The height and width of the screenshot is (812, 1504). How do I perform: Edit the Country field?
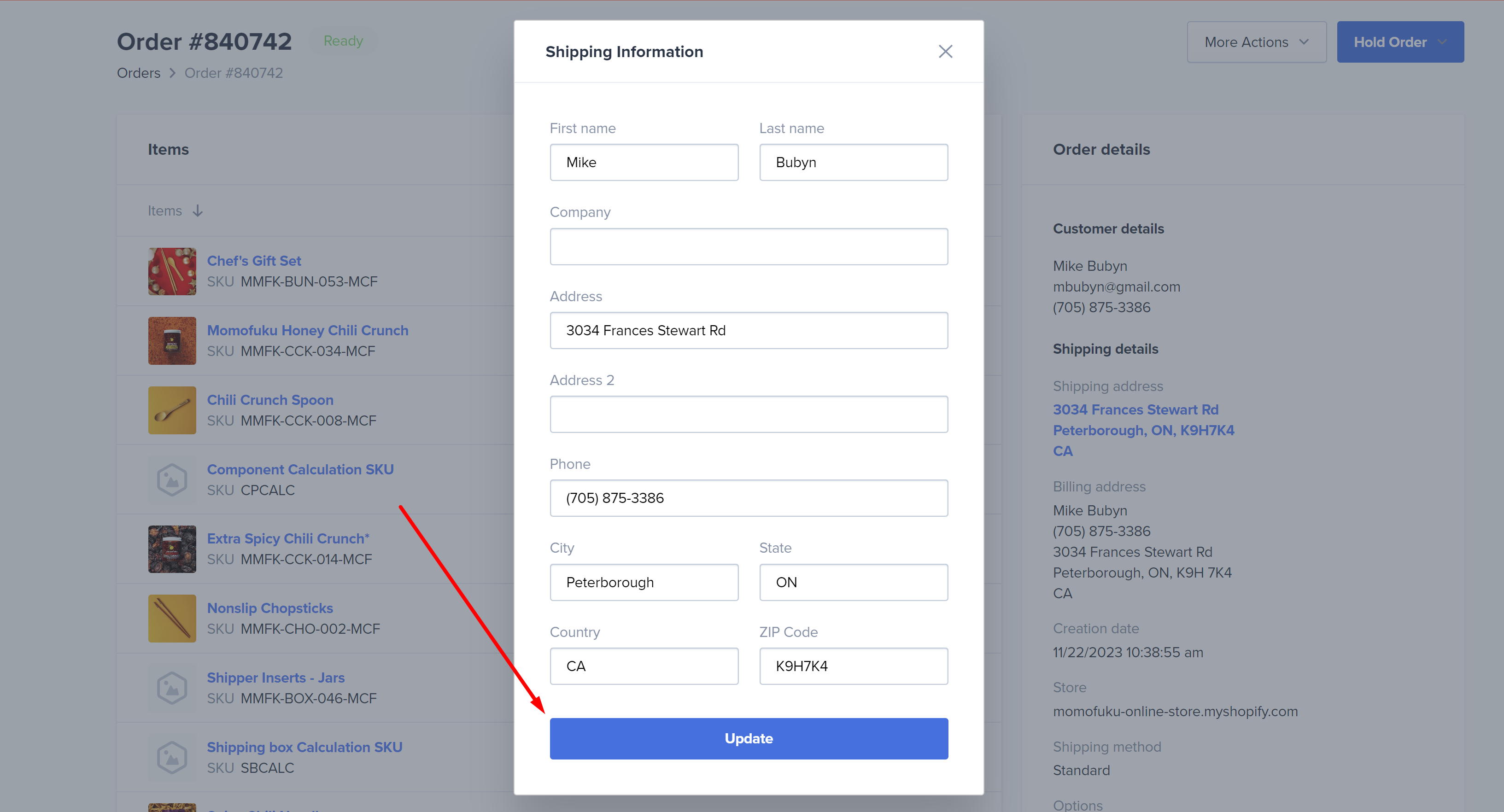(644, 666)
